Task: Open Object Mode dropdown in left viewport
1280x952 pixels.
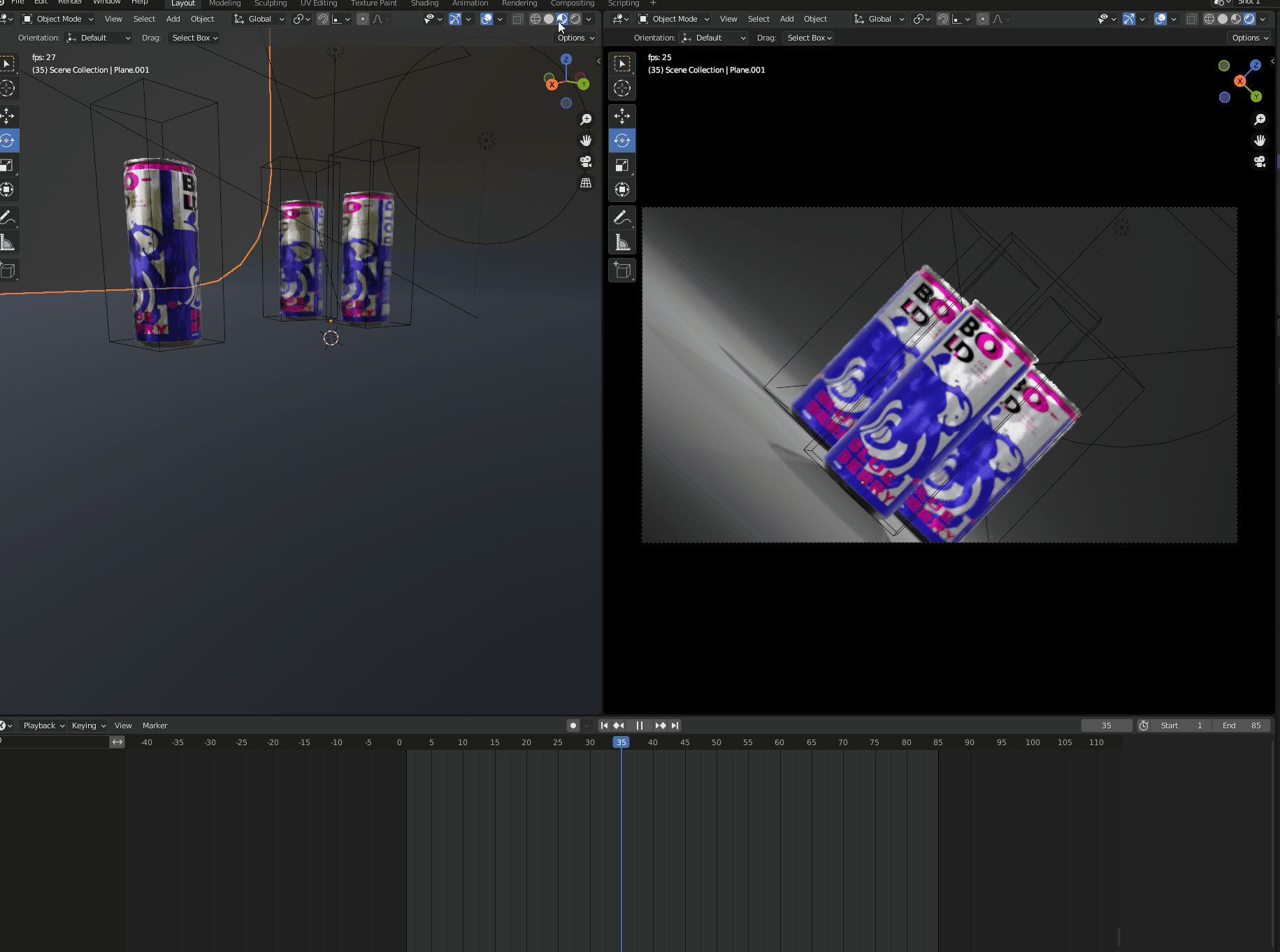Action: click(x=59, y=19)
